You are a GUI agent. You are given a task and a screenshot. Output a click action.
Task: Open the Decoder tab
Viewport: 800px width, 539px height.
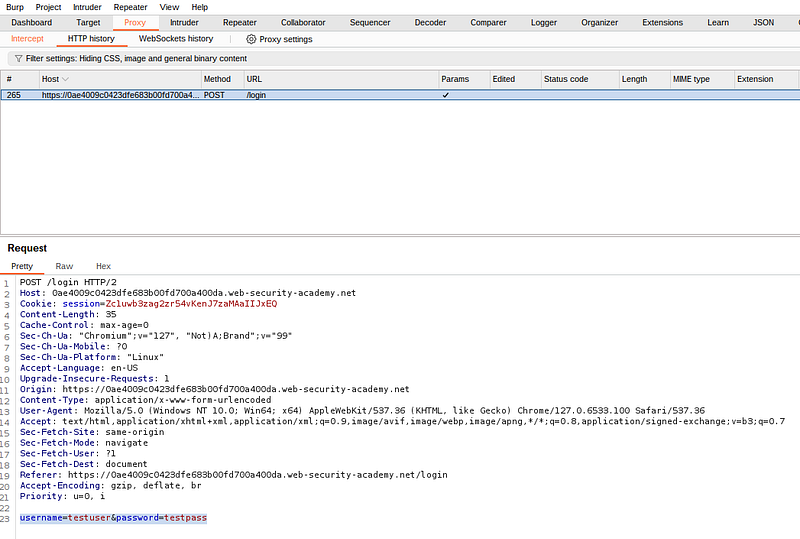pyautogui.click(x=430, y=22)
